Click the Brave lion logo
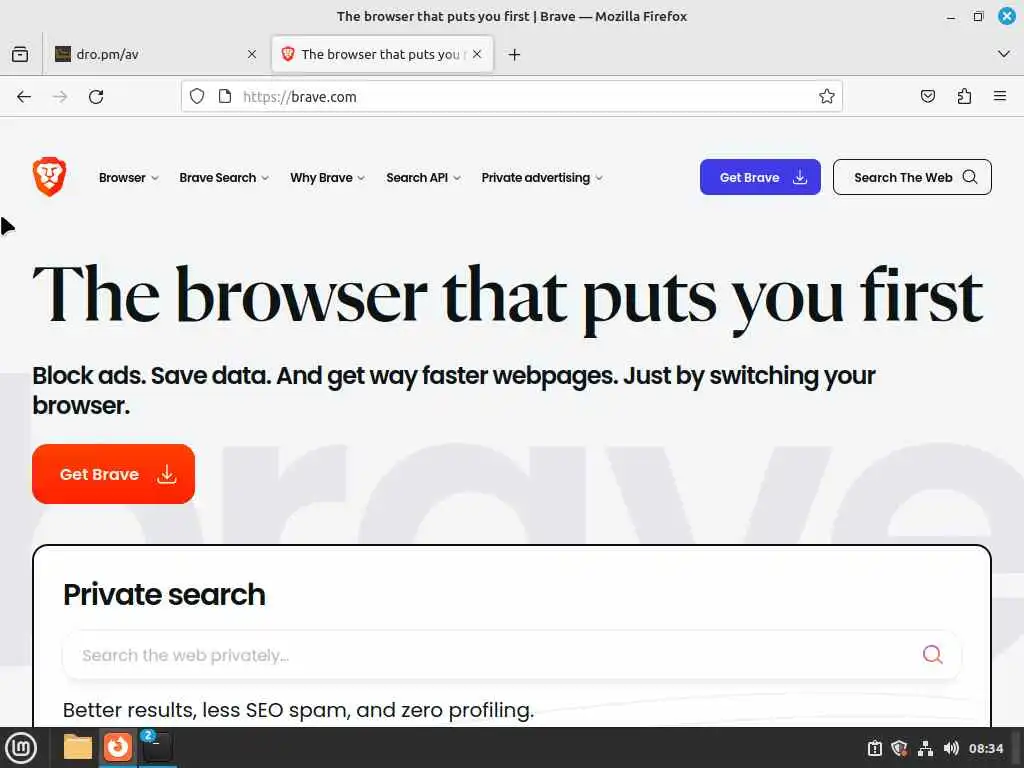 pyautogui.click(x=49, y=176)
